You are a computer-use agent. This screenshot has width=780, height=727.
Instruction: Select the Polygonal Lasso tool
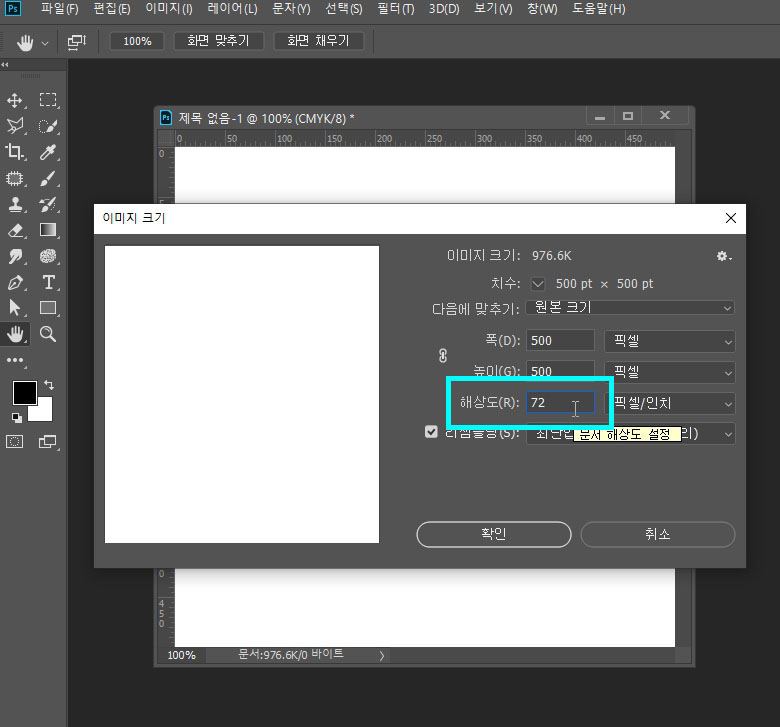(x=15, y=126)
